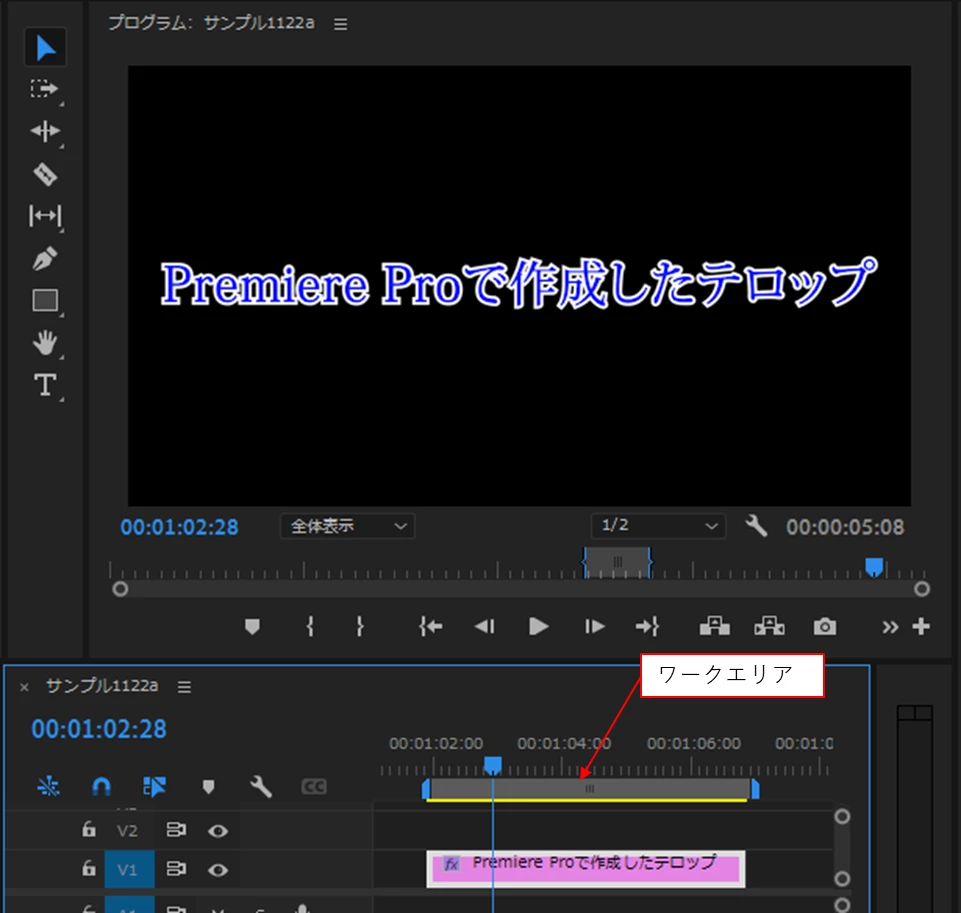961x913 pixels.
Task: Click the duration timecode 00:00:05:08
Action: pos(845,527)
